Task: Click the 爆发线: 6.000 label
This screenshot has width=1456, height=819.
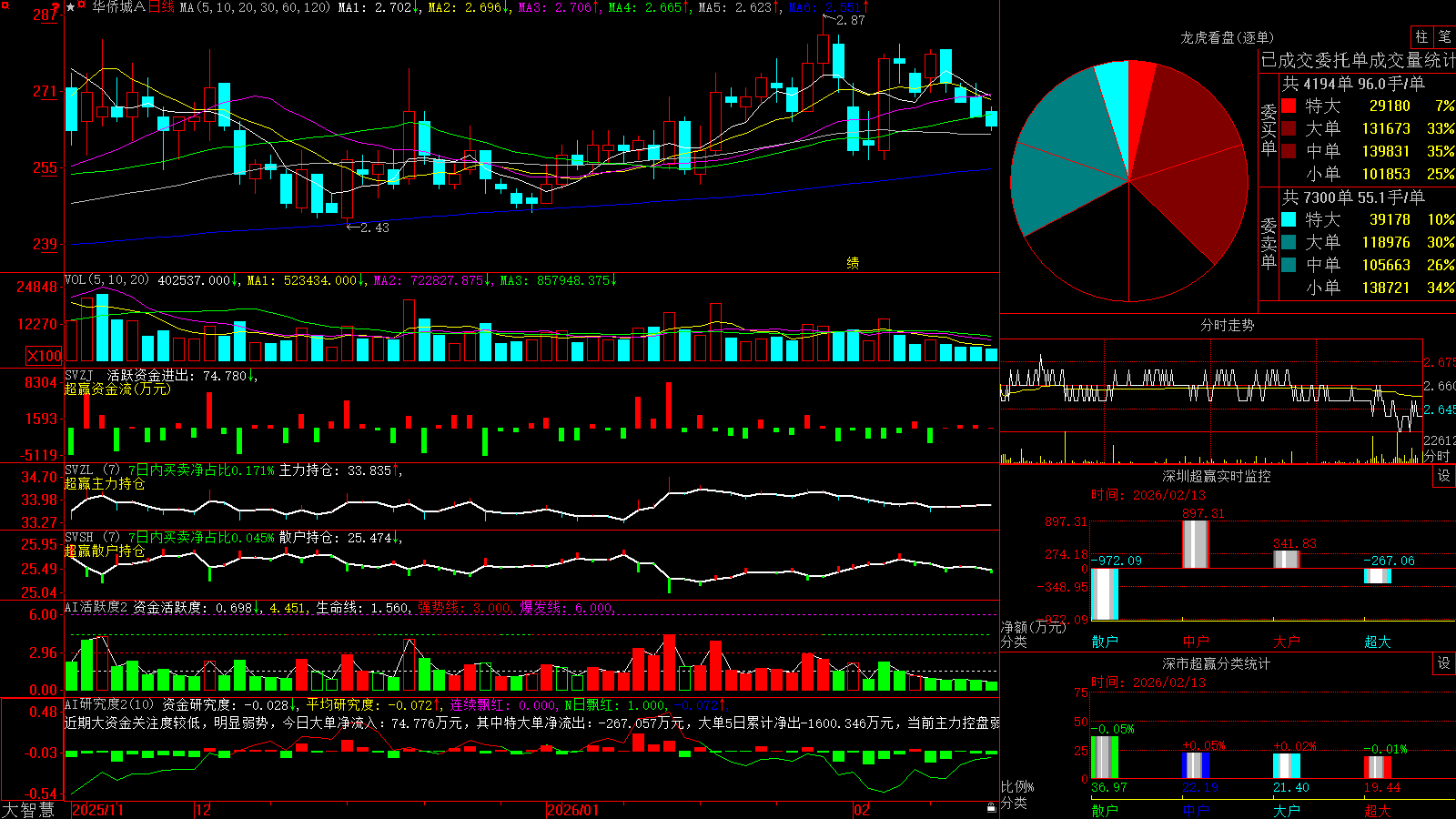Action: point(566,608)
